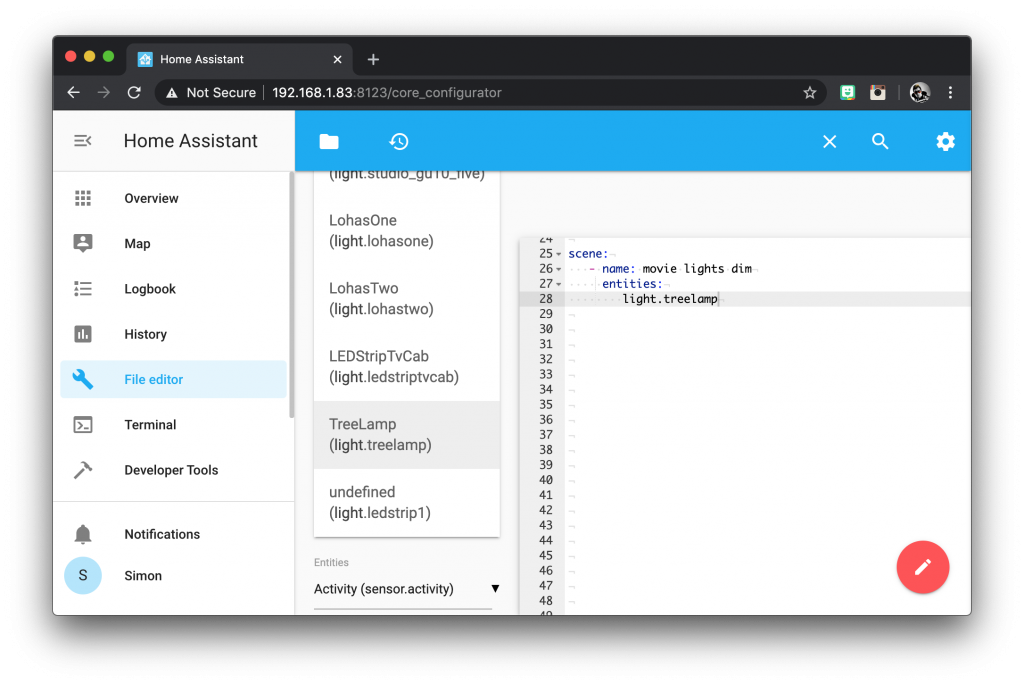Select undefined (light.ledstrip1) entity
The image size is (1024, 685).
point(406,502)
